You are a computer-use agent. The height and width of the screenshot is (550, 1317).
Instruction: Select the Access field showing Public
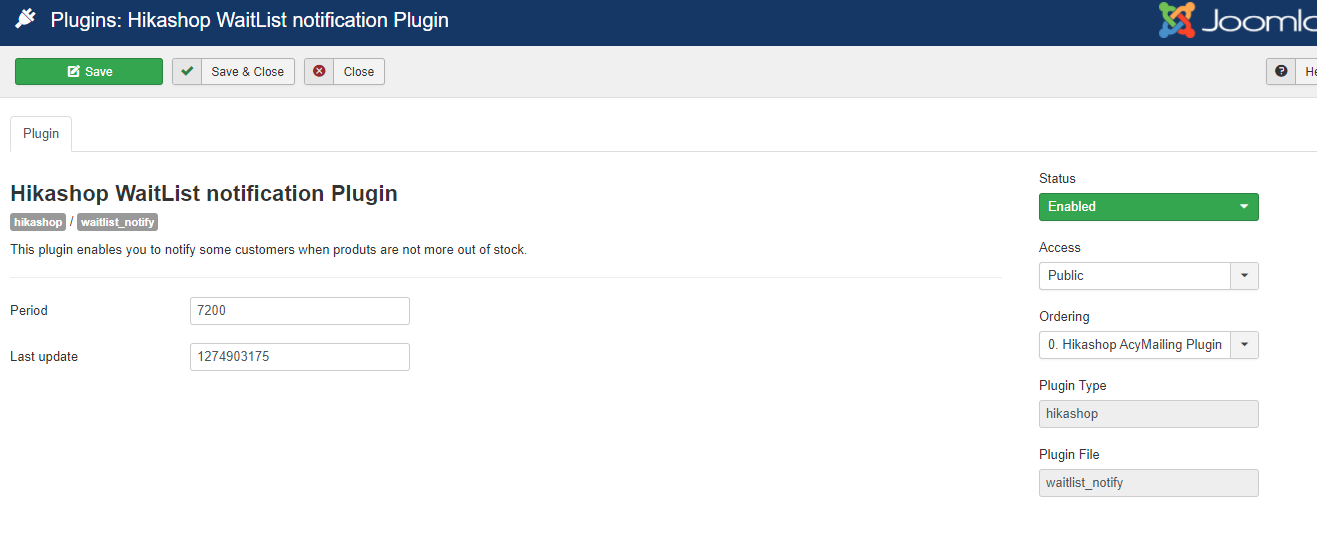tap(1135, 275)
